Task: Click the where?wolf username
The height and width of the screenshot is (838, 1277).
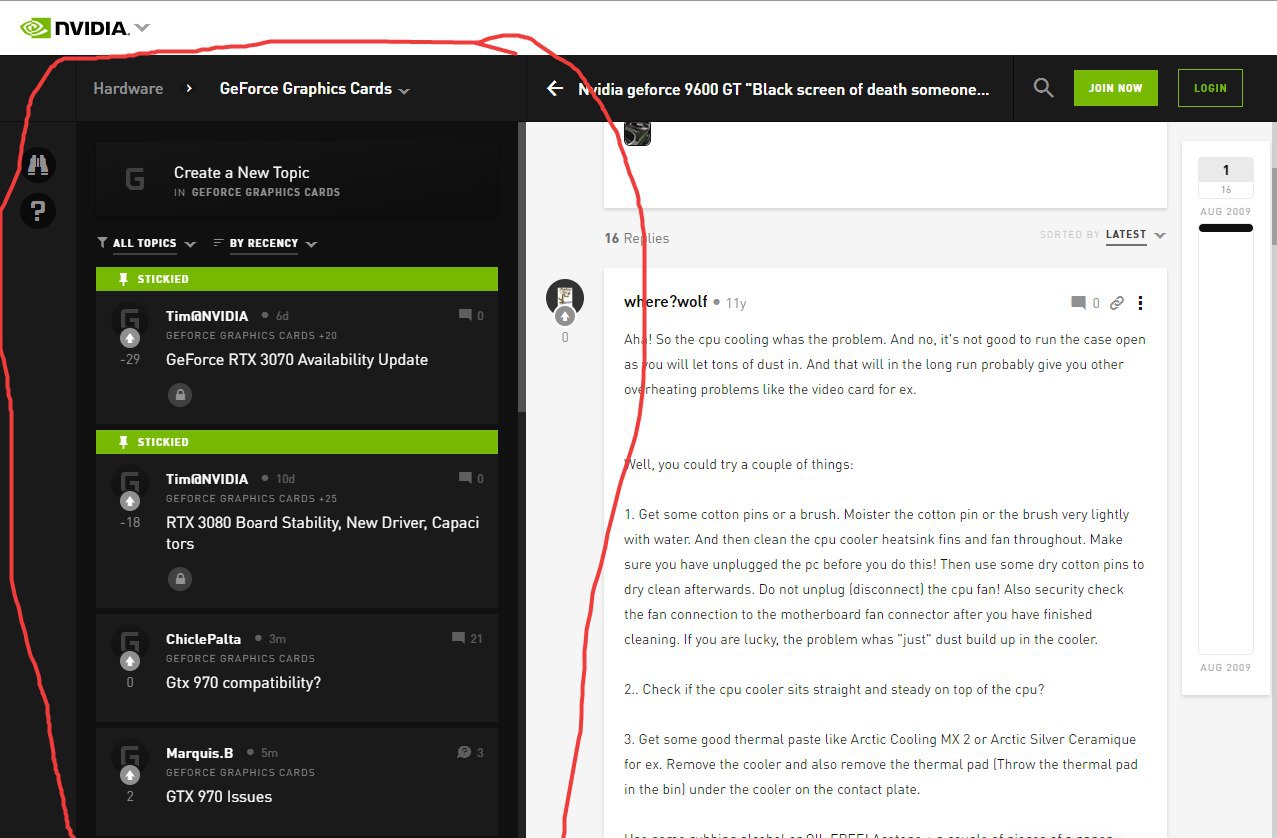Action: [x=665, y=302]
